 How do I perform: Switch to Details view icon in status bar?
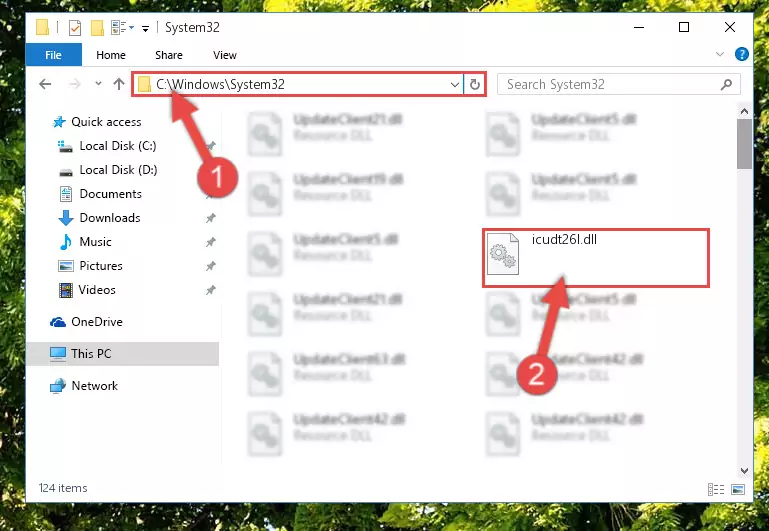pyautogui.click(x=716, y=489)
